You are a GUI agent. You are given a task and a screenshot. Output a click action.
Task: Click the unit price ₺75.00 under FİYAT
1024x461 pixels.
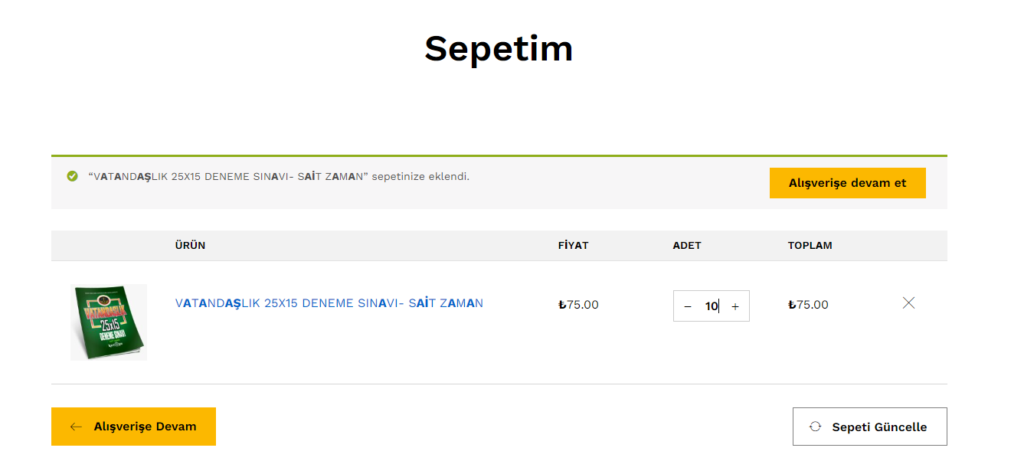[578, 305]
